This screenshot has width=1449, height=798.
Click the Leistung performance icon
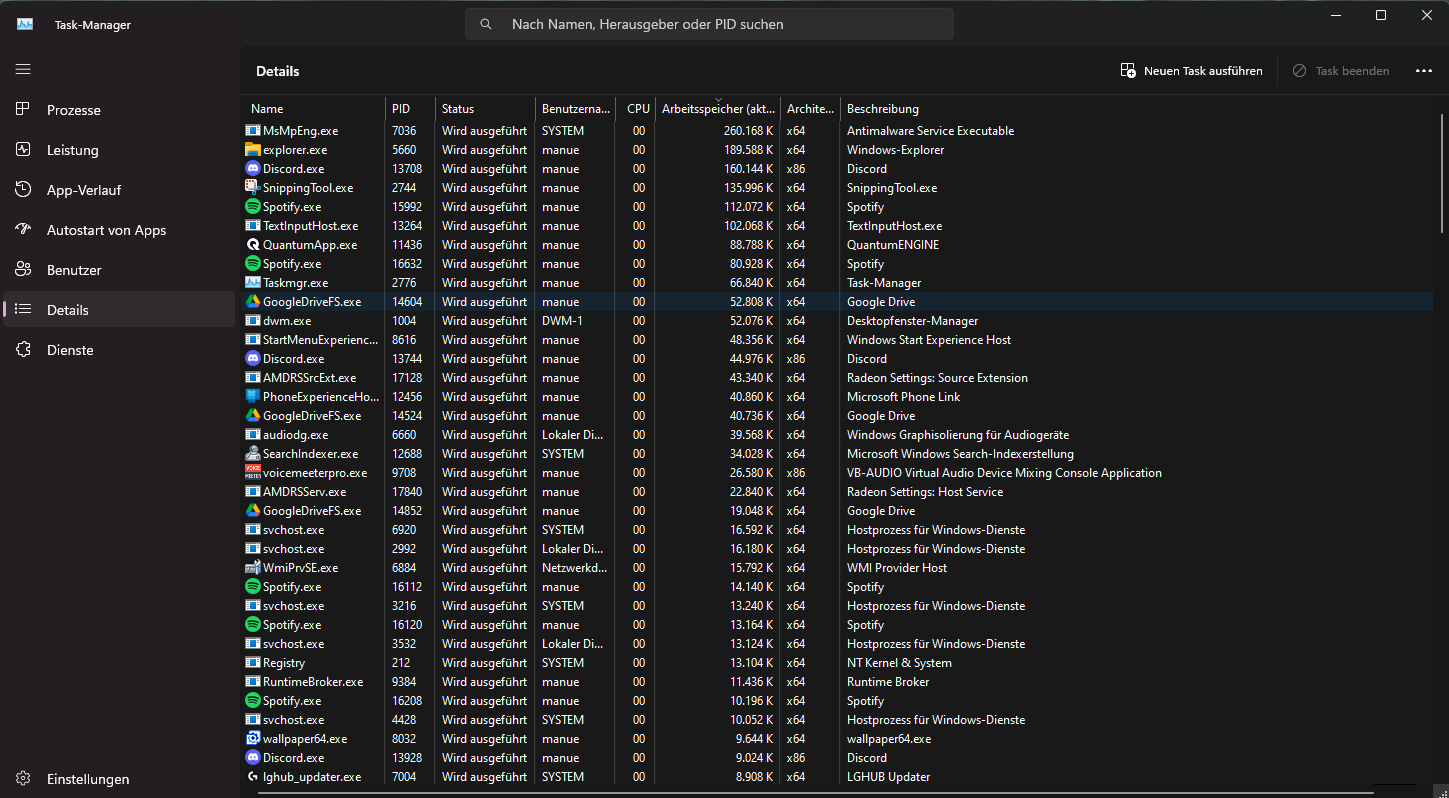click(23, 149)
